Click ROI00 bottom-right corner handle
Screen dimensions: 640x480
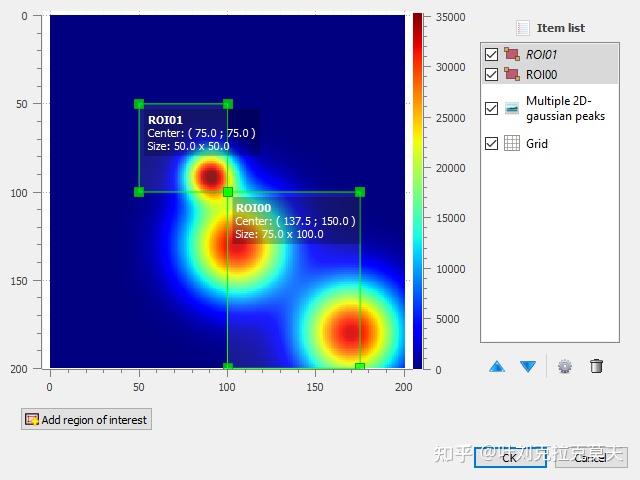tap(360, 366)
